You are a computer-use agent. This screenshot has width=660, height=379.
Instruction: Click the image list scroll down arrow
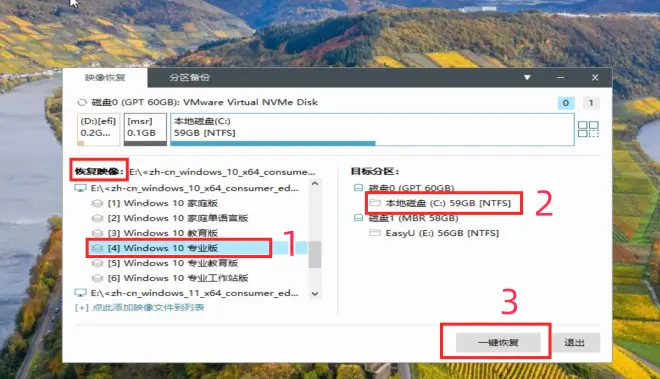point(315,294)
